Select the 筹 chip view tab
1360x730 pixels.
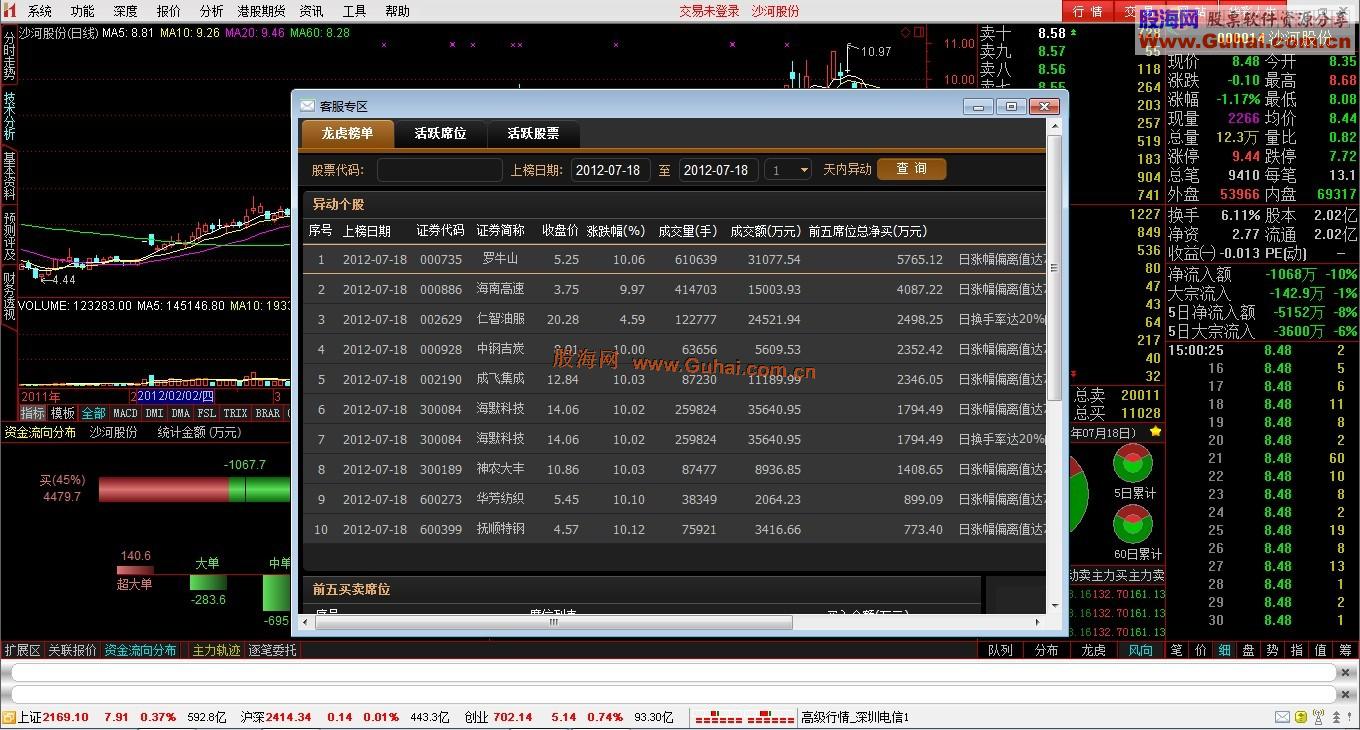click(1345, 650)
